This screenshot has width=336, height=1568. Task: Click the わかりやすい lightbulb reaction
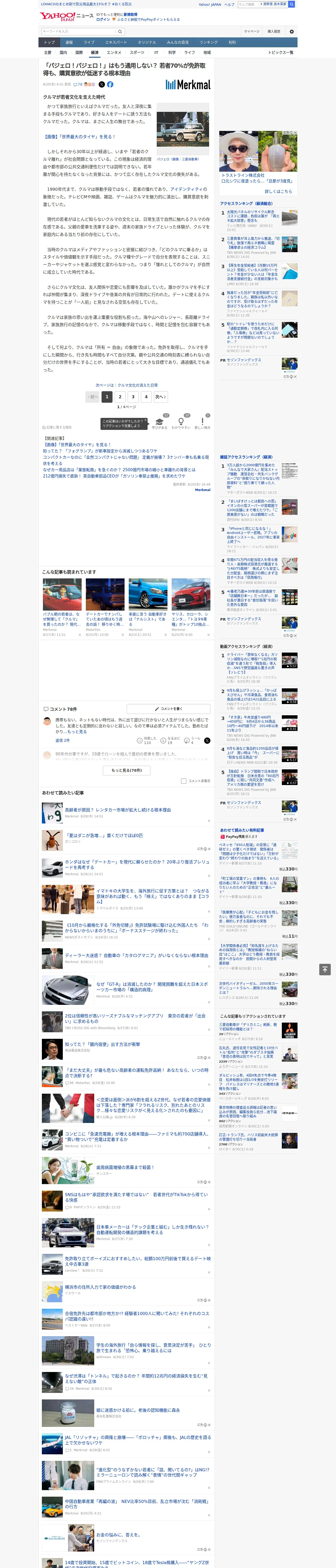(181, 422)
